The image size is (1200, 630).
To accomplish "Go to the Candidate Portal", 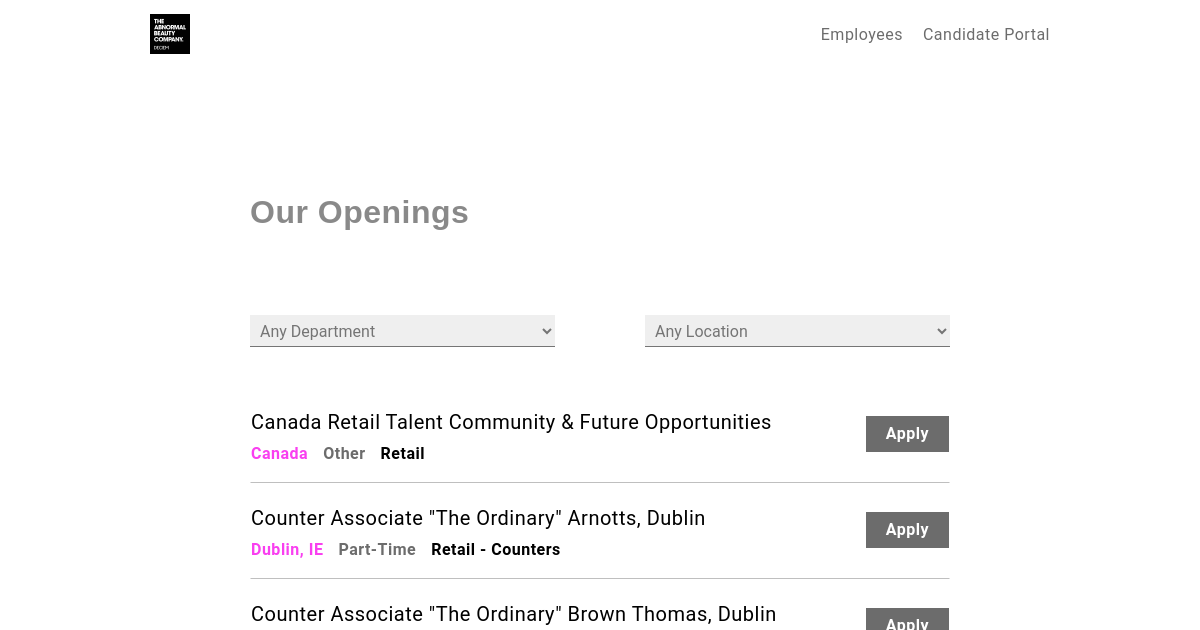I will [986, 35].
